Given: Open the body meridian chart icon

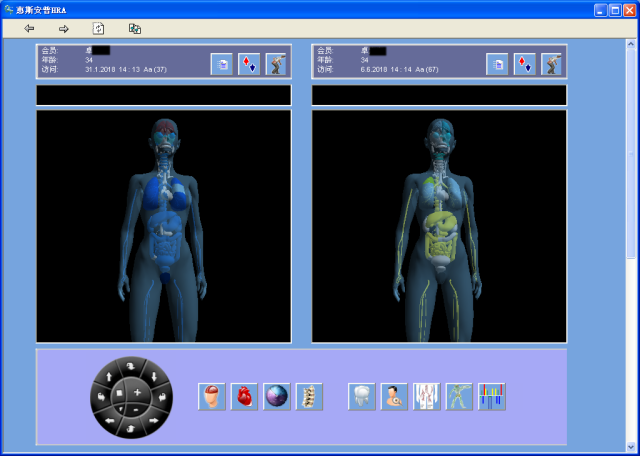Looking at the screenshot, I should click(x=427, y=396).
